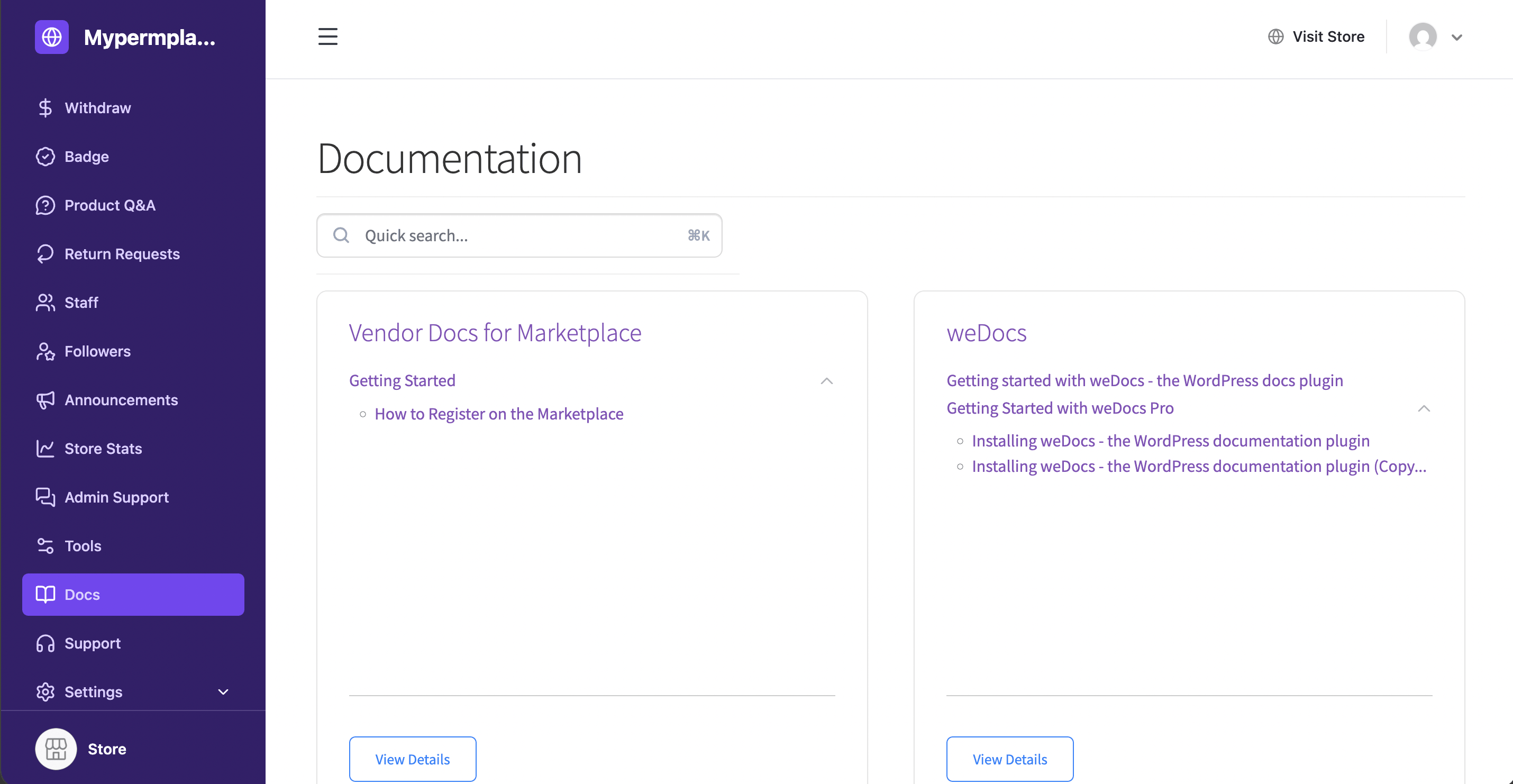Open Installing weDocs plugin (Copy) article
Screen dimensions: 1513x784
click(x=1199, y=466)
